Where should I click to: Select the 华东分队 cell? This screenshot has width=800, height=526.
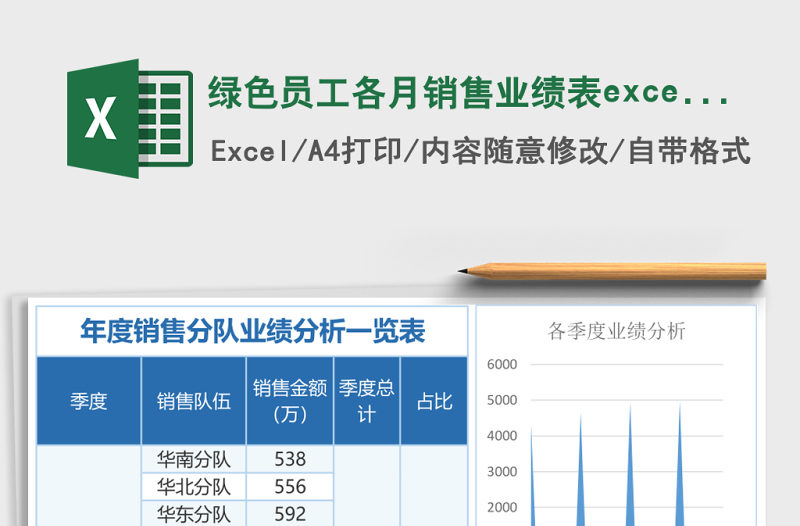click(193, 514)
